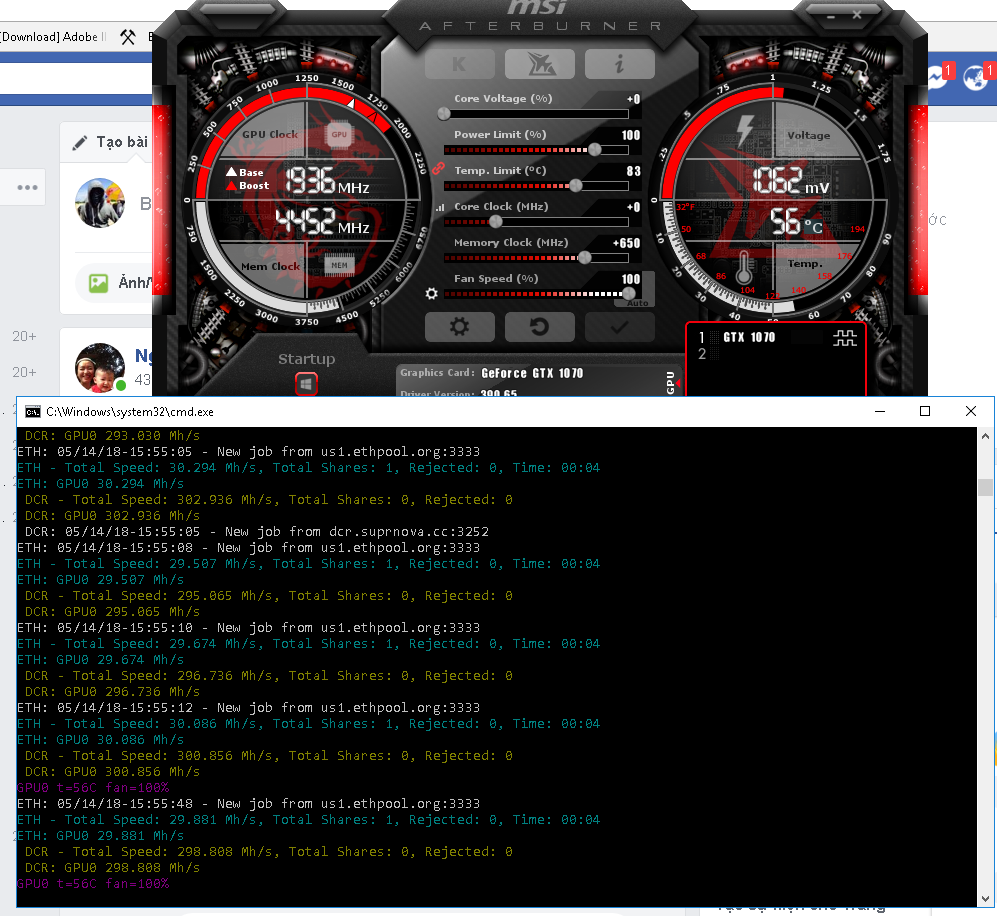Viewport: 997px width, 916px height.
Task: Click line "DCR: GPU0 293.030 Mh/s"
Action: (x=113, y=436)
